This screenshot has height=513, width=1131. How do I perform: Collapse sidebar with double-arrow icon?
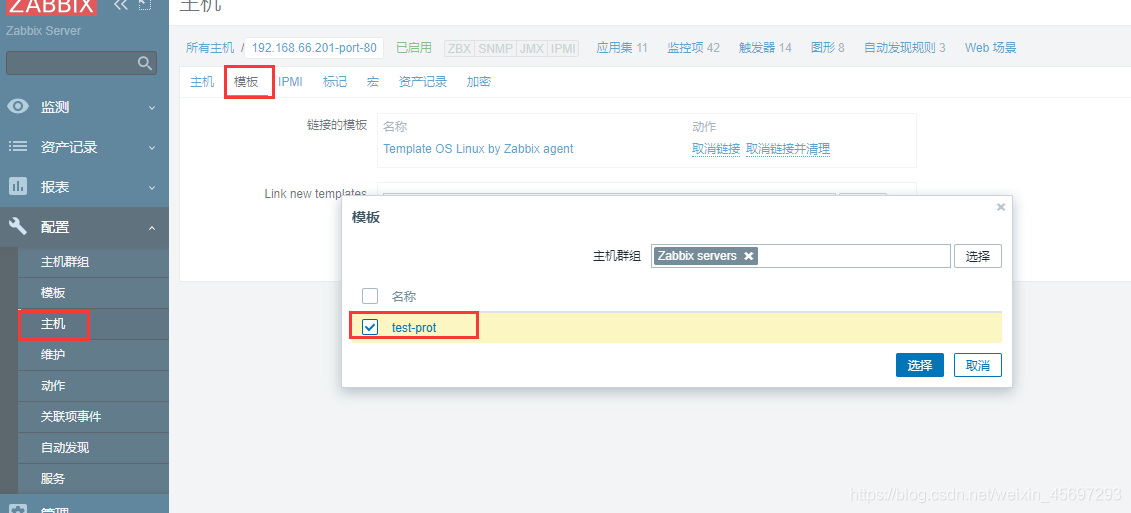(x=120, y=5)
